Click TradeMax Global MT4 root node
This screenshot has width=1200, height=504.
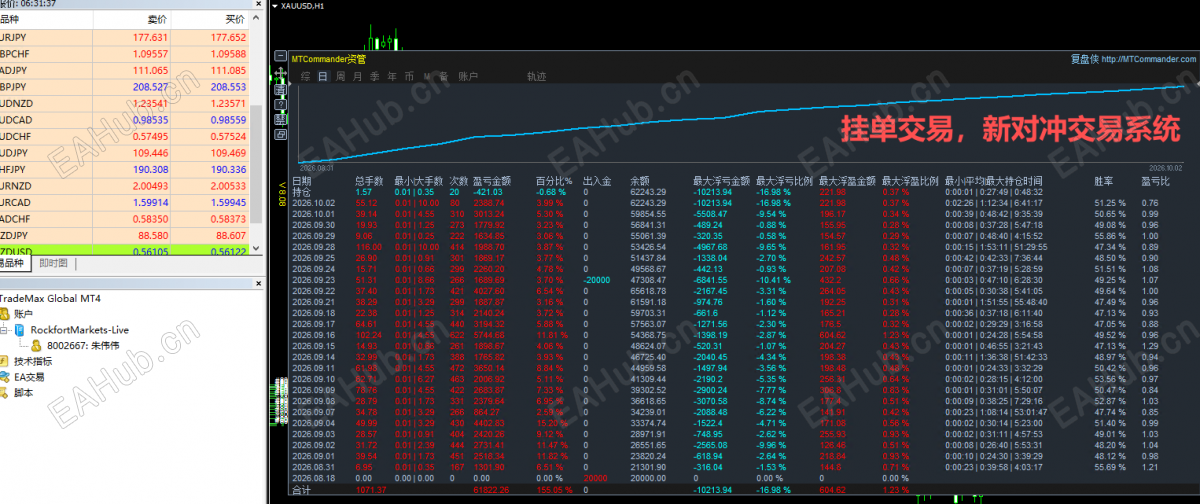click(50, 298)
